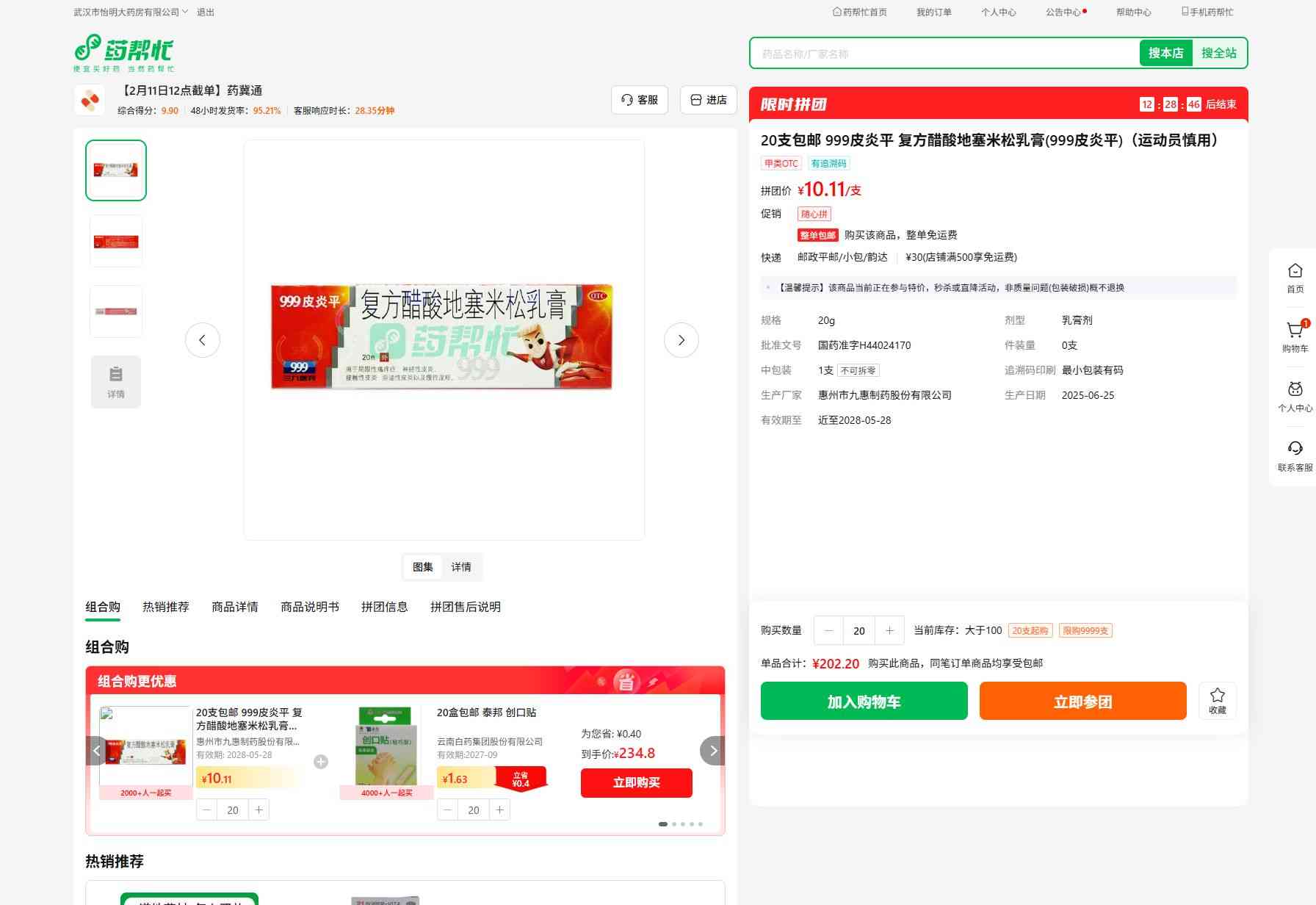Switch image viewer to 图集 mode
Image resolution: width=1316 pixels, height=905 pixels.
tap(422, 567)
